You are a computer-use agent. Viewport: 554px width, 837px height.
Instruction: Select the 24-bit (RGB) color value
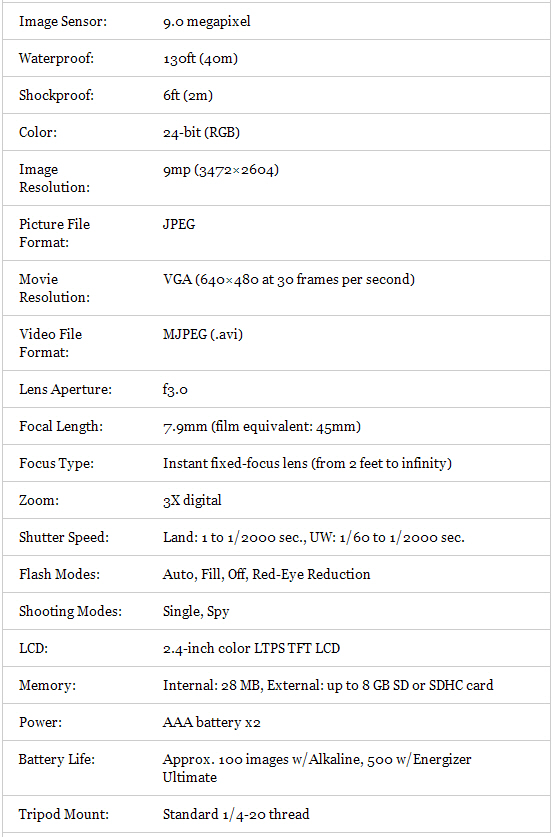coord(201,132)
